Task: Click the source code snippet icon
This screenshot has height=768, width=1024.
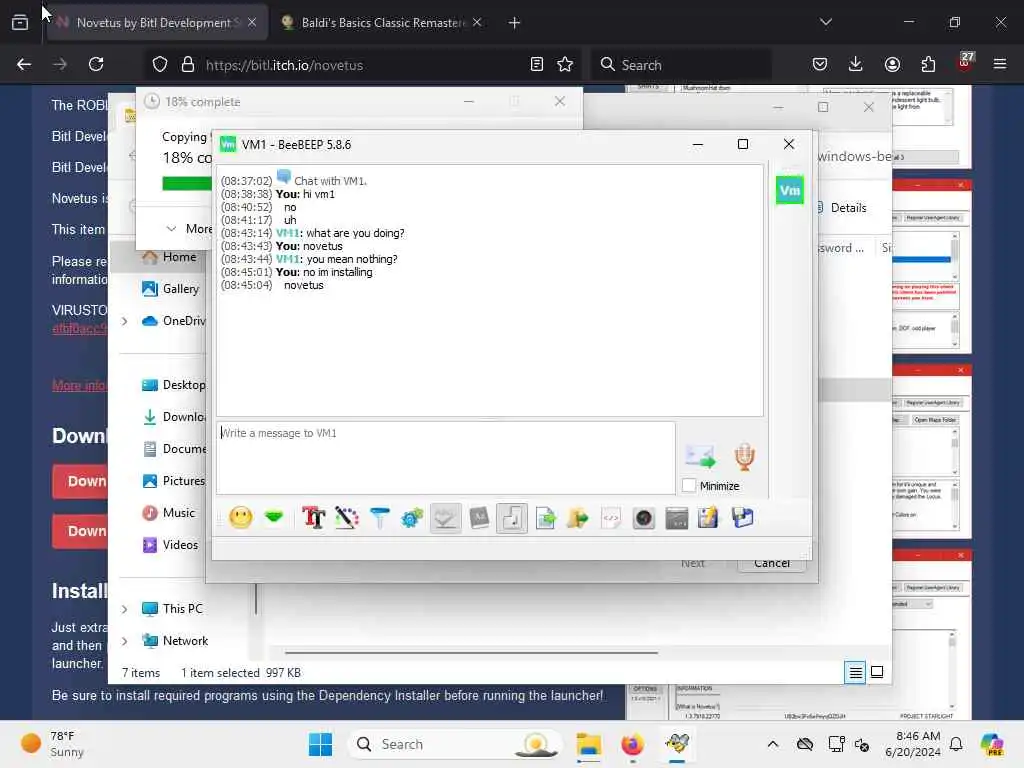Action: click(611, 518)
